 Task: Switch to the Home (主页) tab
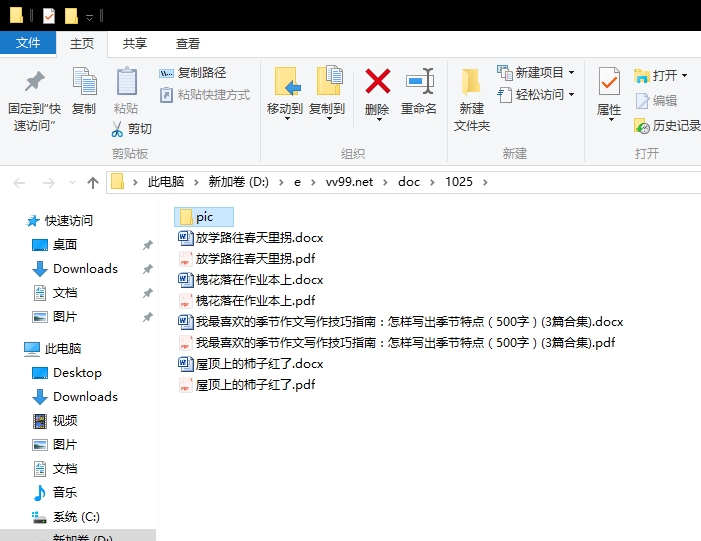pos(82,44)
